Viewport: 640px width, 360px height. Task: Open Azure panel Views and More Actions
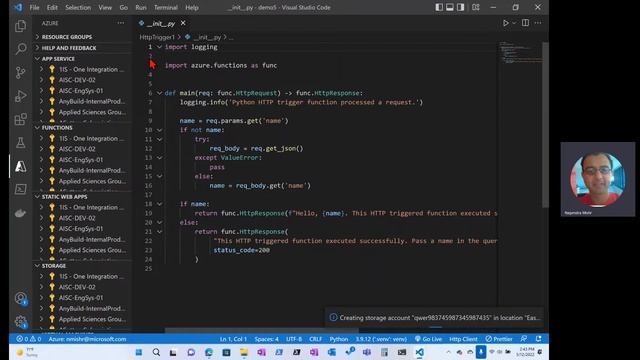tap(121, 23)
